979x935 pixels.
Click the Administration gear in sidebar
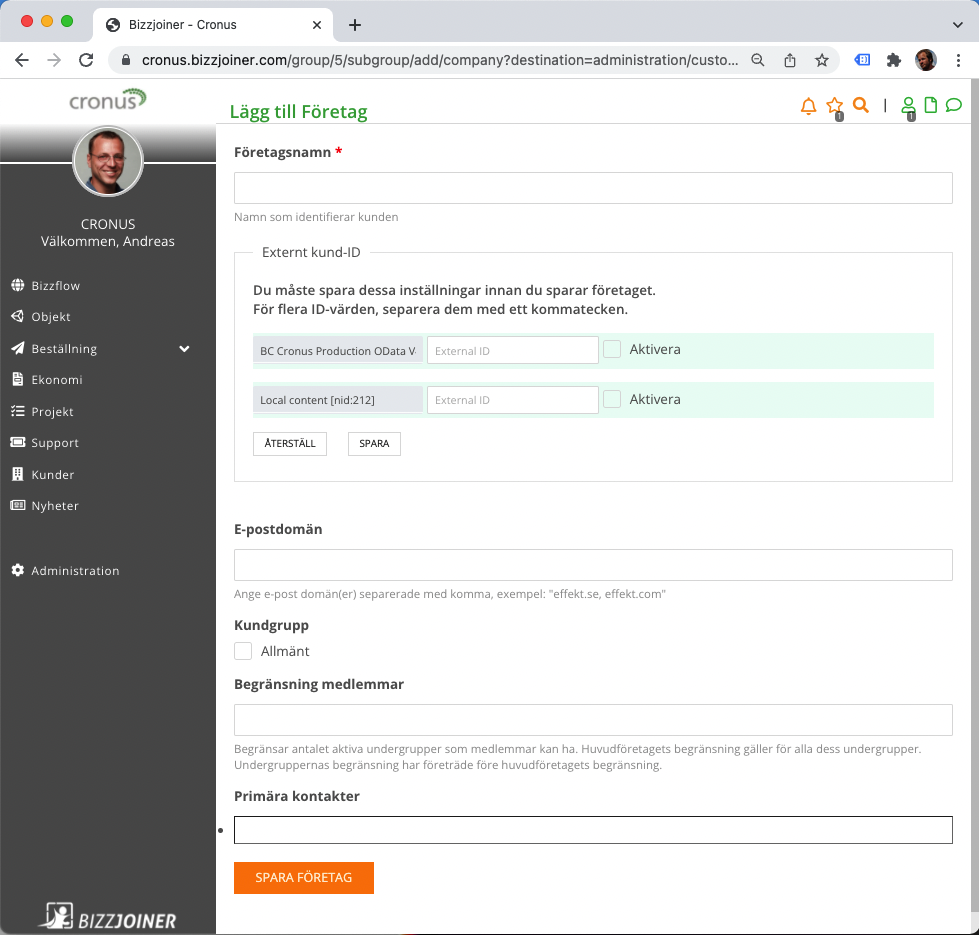pos(17,570)
